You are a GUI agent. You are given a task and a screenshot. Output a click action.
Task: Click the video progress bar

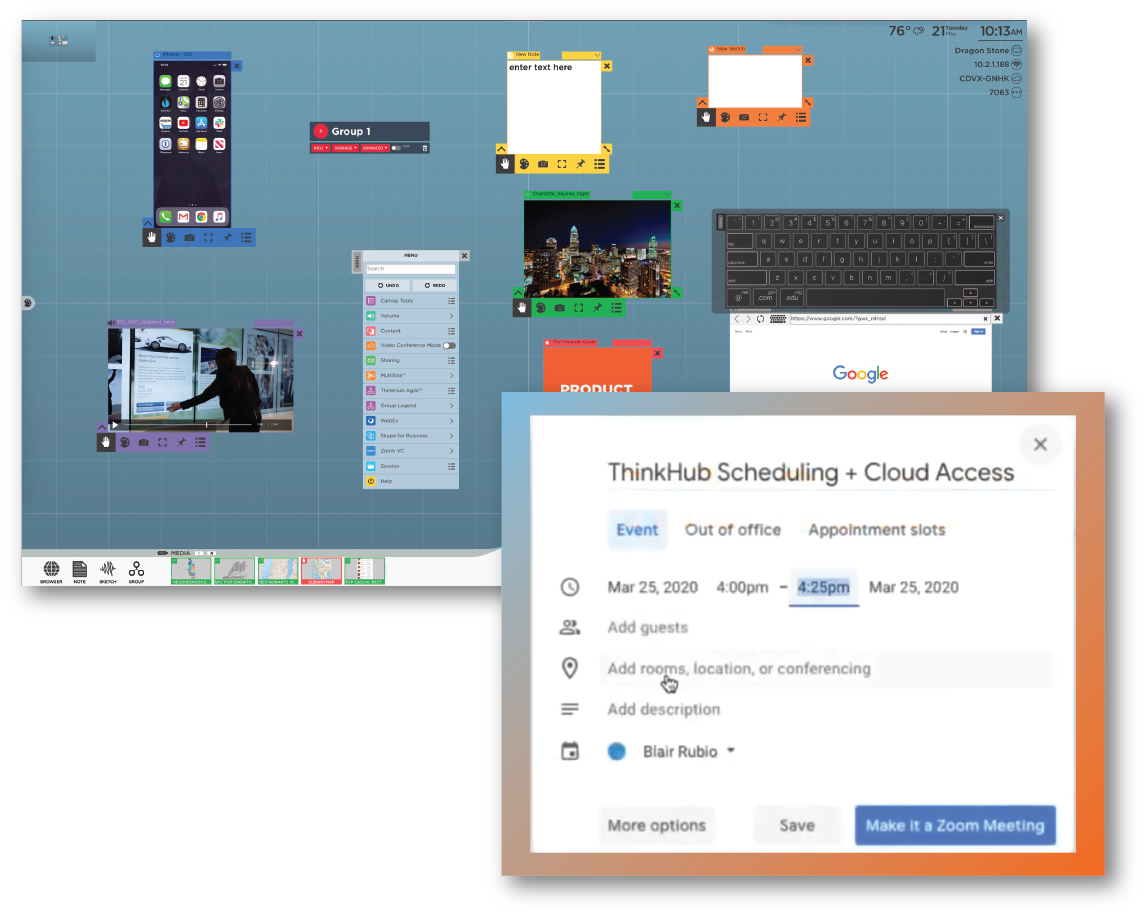pos(189,424)
